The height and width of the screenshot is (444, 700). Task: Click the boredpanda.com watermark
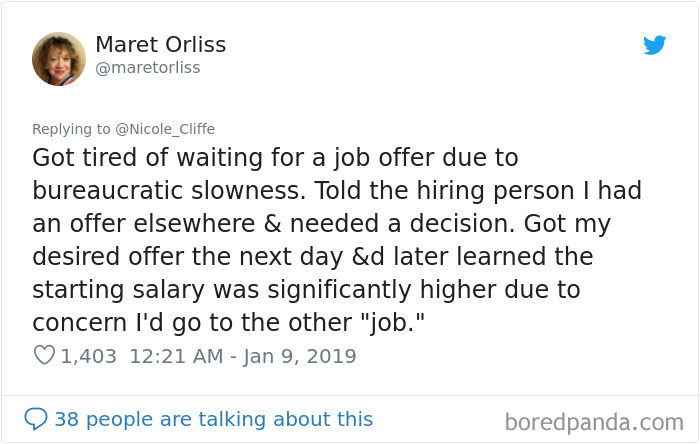coord(594,422)
